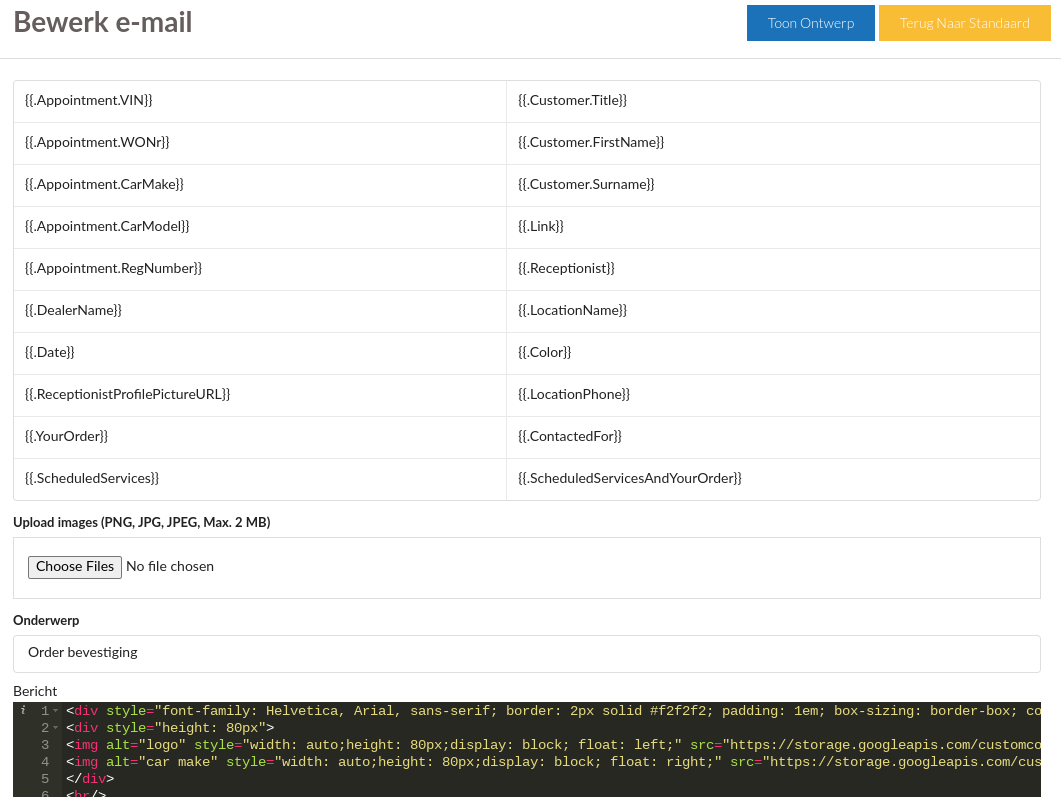Select the {{.ContactedFor}} placeholder
The width and height of the screenshot is (1061, 797).
tap(570, 436)
